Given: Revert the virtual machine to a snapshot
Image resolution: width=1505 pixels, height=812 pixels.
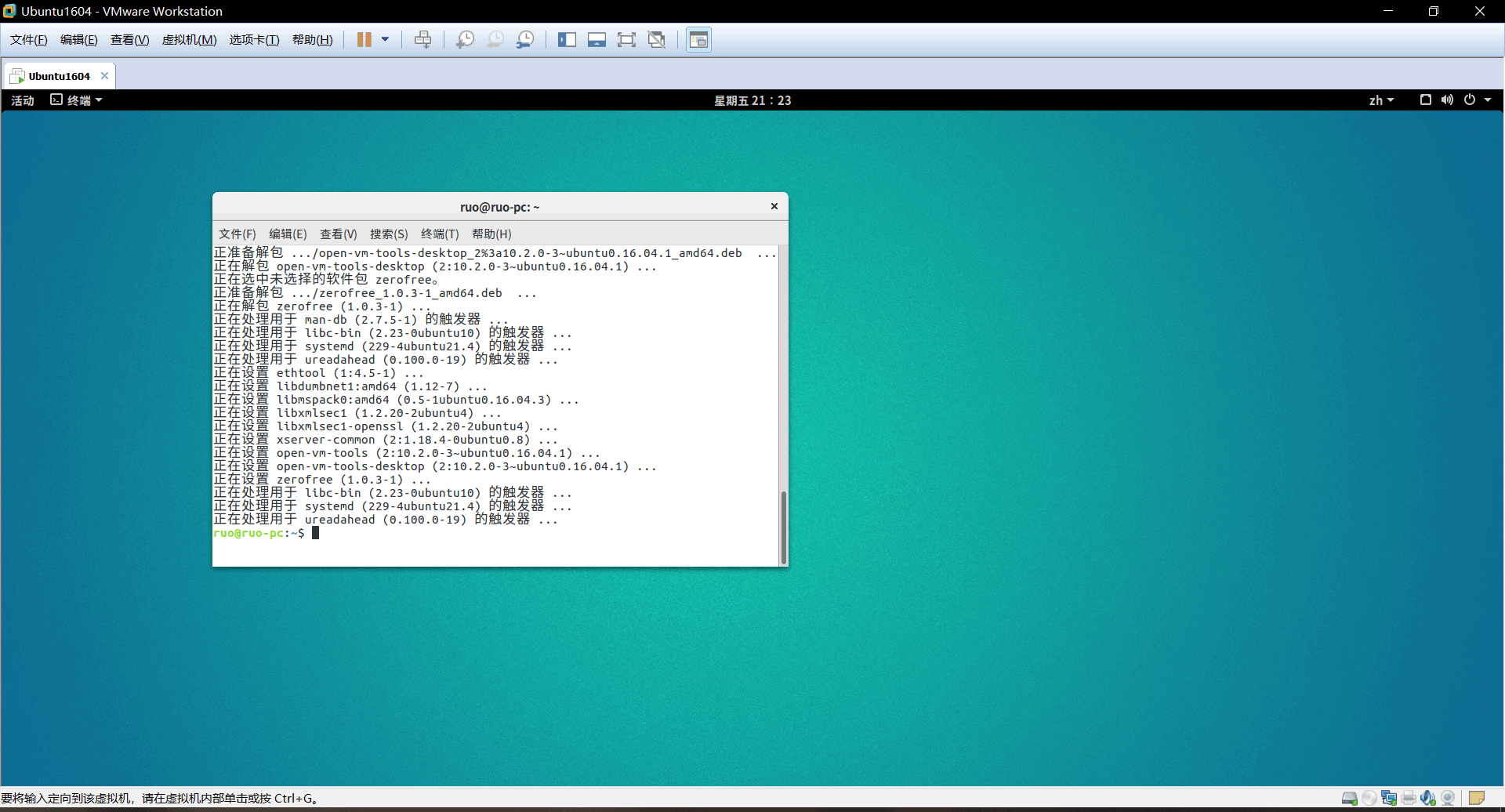Looking at the screenshot, I should 495,39.
